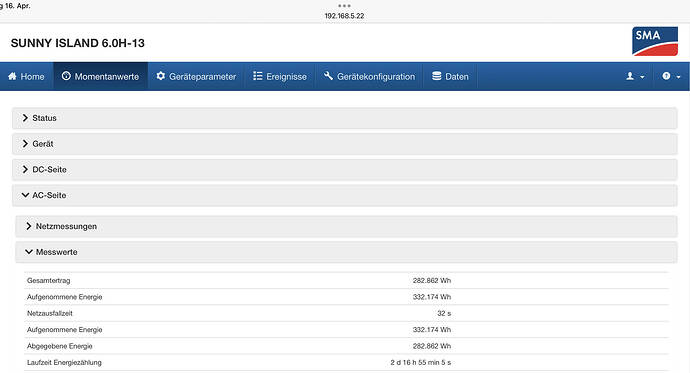Click the Netzausfallzeit value 32 s
This screenshot has width=690, height=373.
444,313
